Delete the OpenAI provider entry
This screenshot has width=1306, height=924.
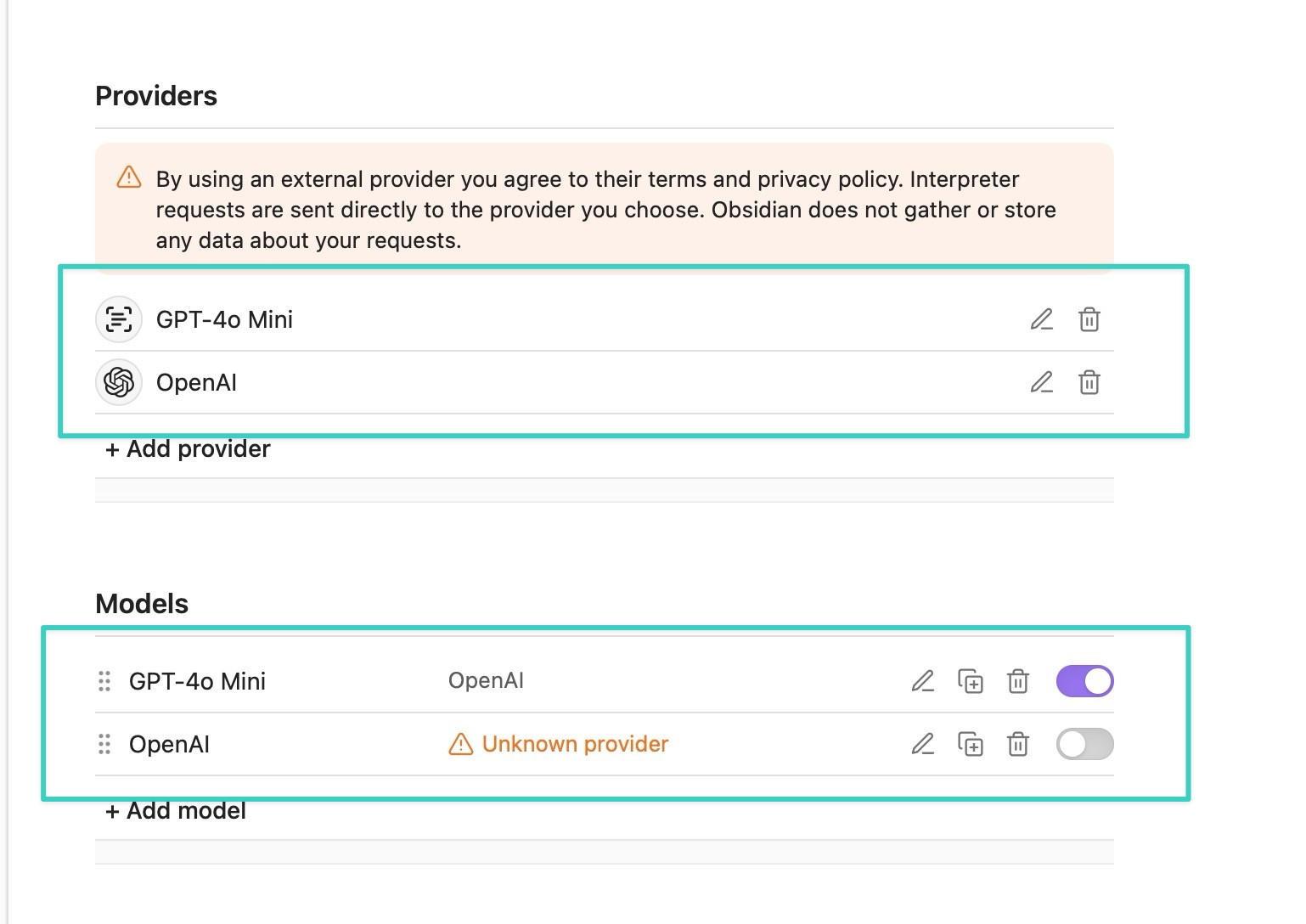pyautogui.click(x=1089, y=382)
